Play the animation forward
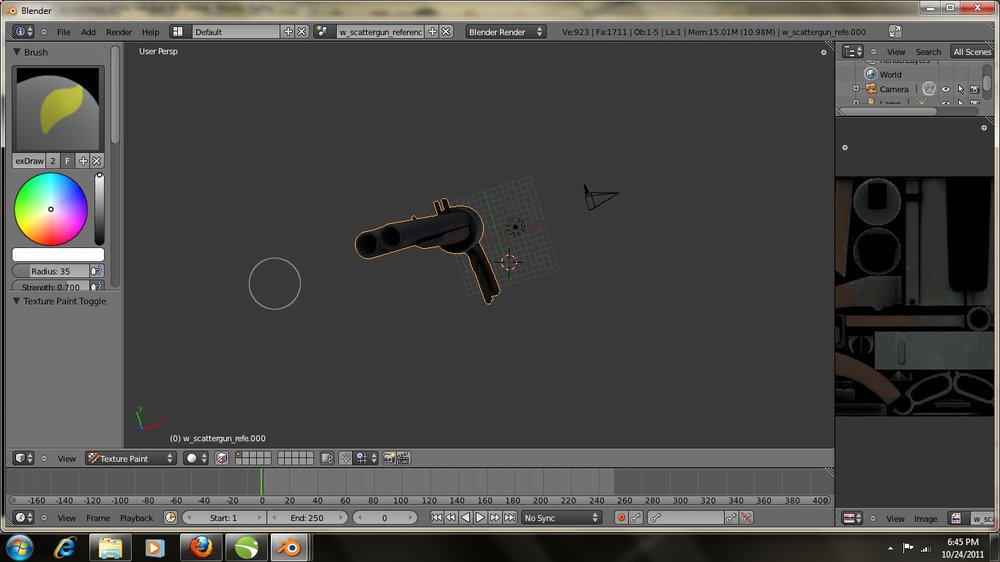This screenshot has width=1000, height=562. pos(480,518)
